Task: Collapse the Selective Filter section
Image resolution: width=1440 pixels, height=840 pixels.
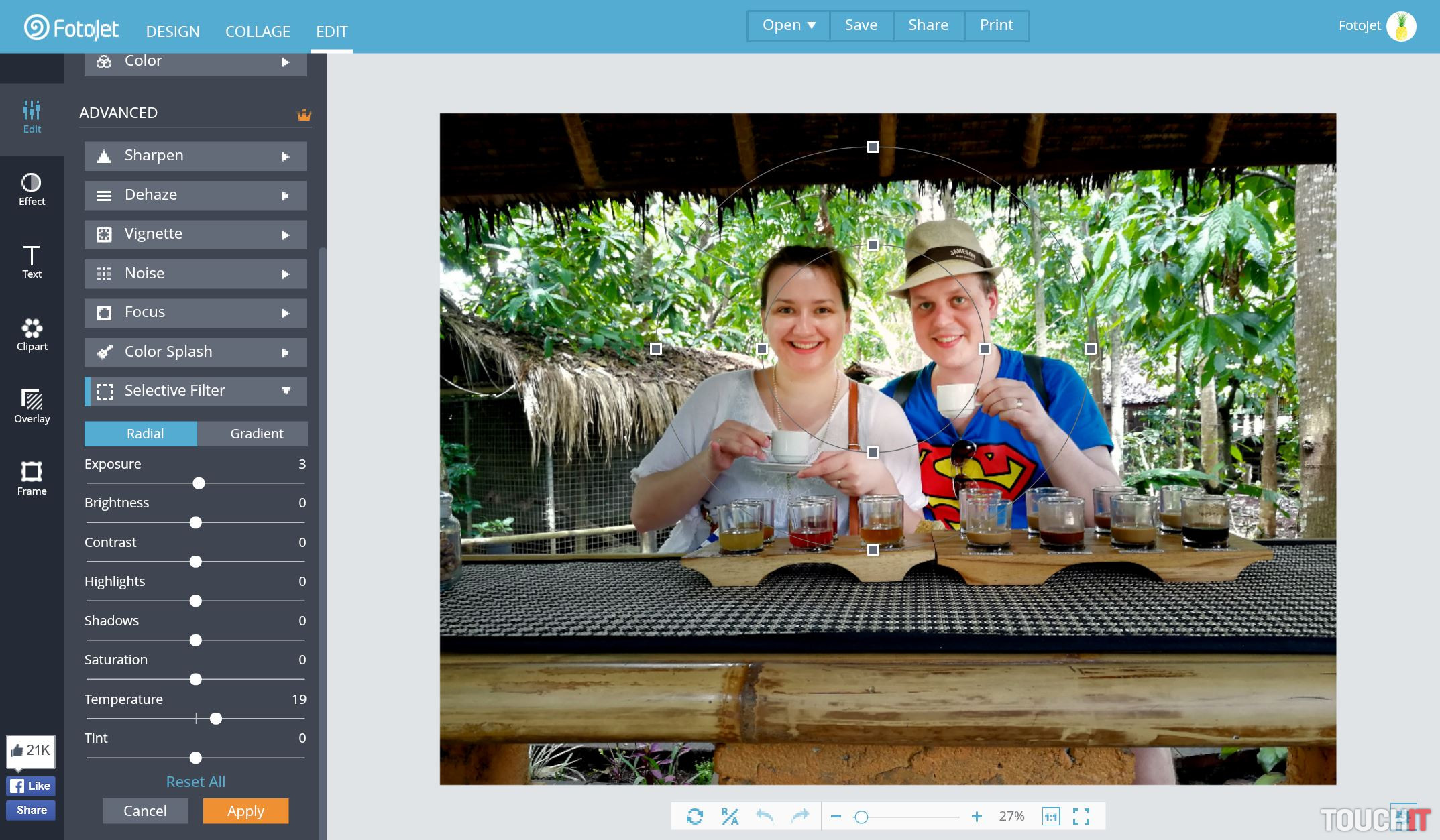Action: tap(195, 391)
